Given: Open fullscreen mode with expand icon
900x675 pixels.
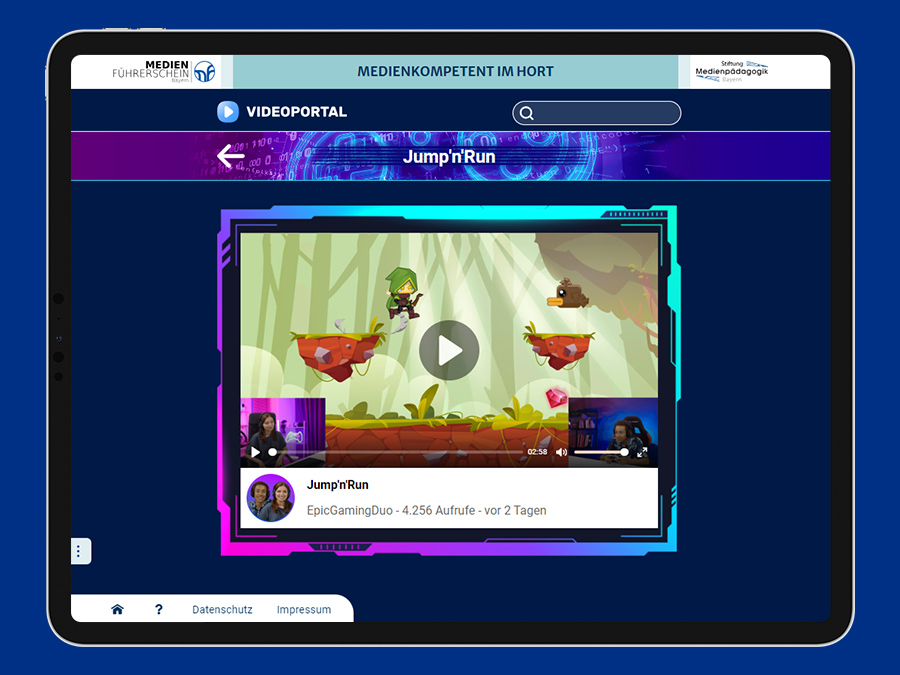Looking at the screenshot, I should coord(642,452).
